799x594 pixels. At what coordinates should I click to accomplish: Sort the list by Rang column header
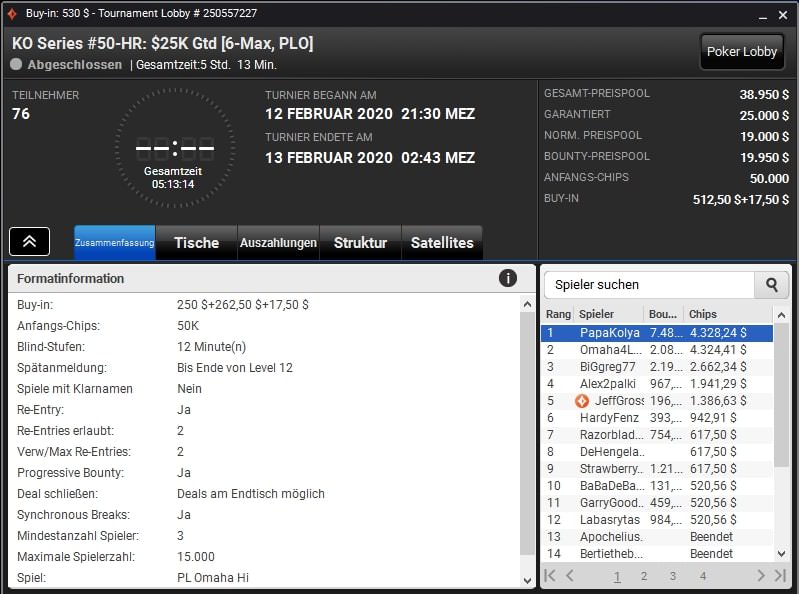point(558,314)
